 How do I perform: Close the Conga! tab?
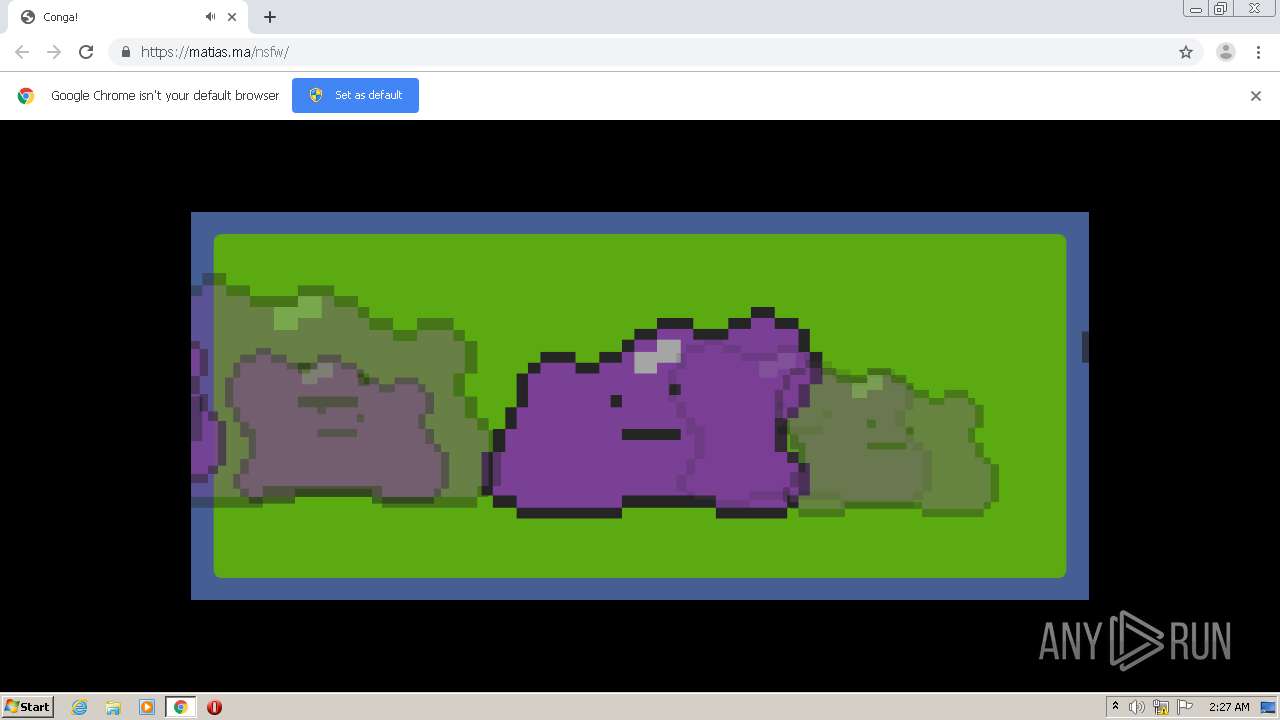pos(232,17)
